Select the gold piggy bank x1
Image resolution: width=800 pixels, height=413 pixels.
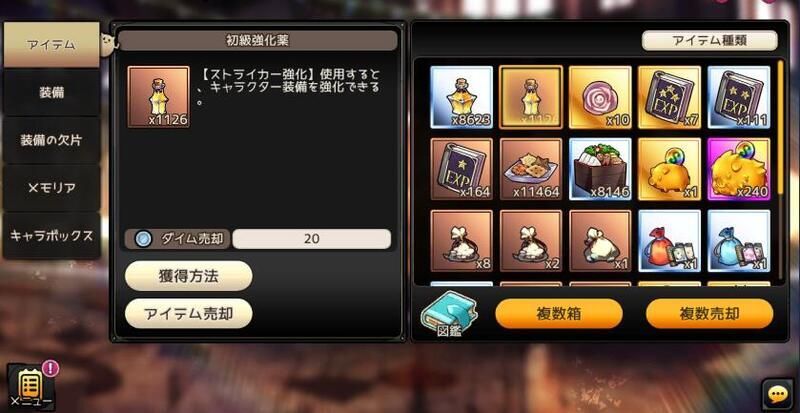pyautogui.click(x=669, y=169)
